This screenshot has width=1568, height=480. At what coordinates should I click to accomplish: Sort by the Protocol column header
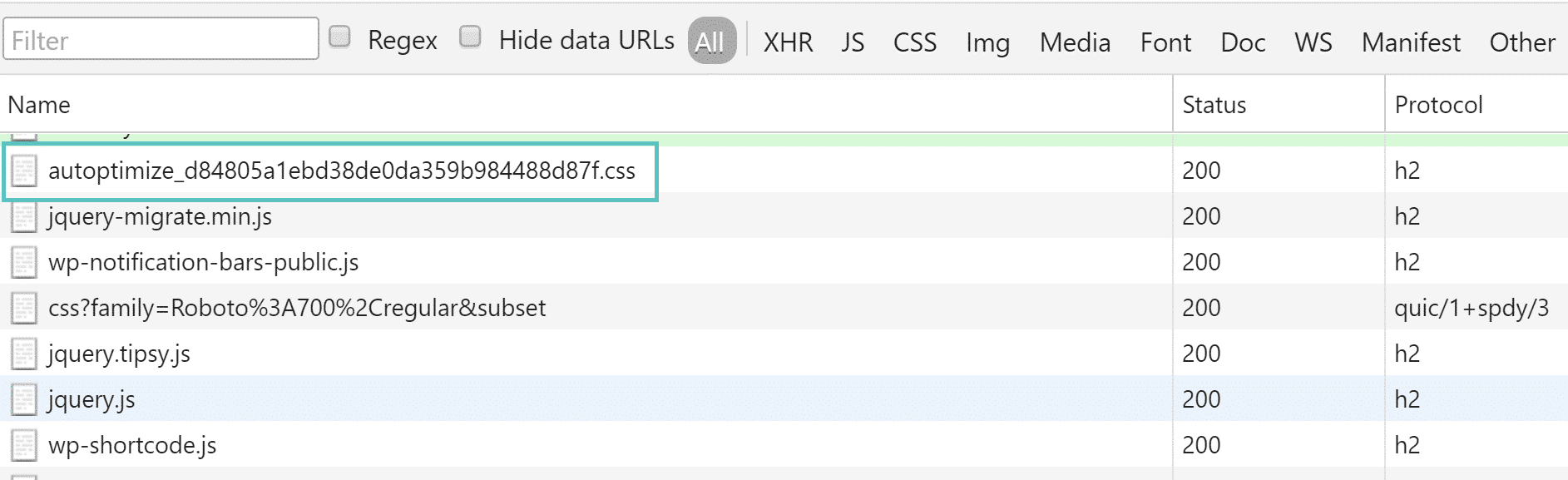click(x=1438, y=105)
